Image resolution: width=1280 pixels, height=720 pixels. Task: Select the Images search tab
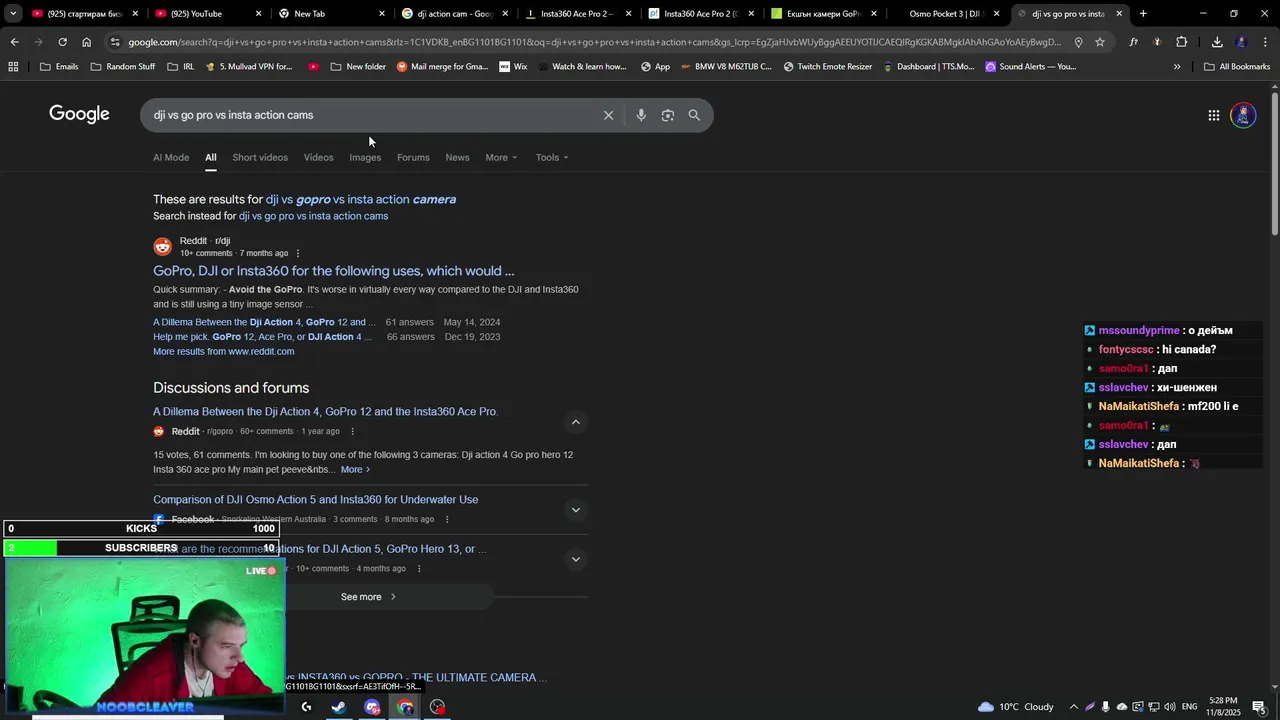coord(365,158)
